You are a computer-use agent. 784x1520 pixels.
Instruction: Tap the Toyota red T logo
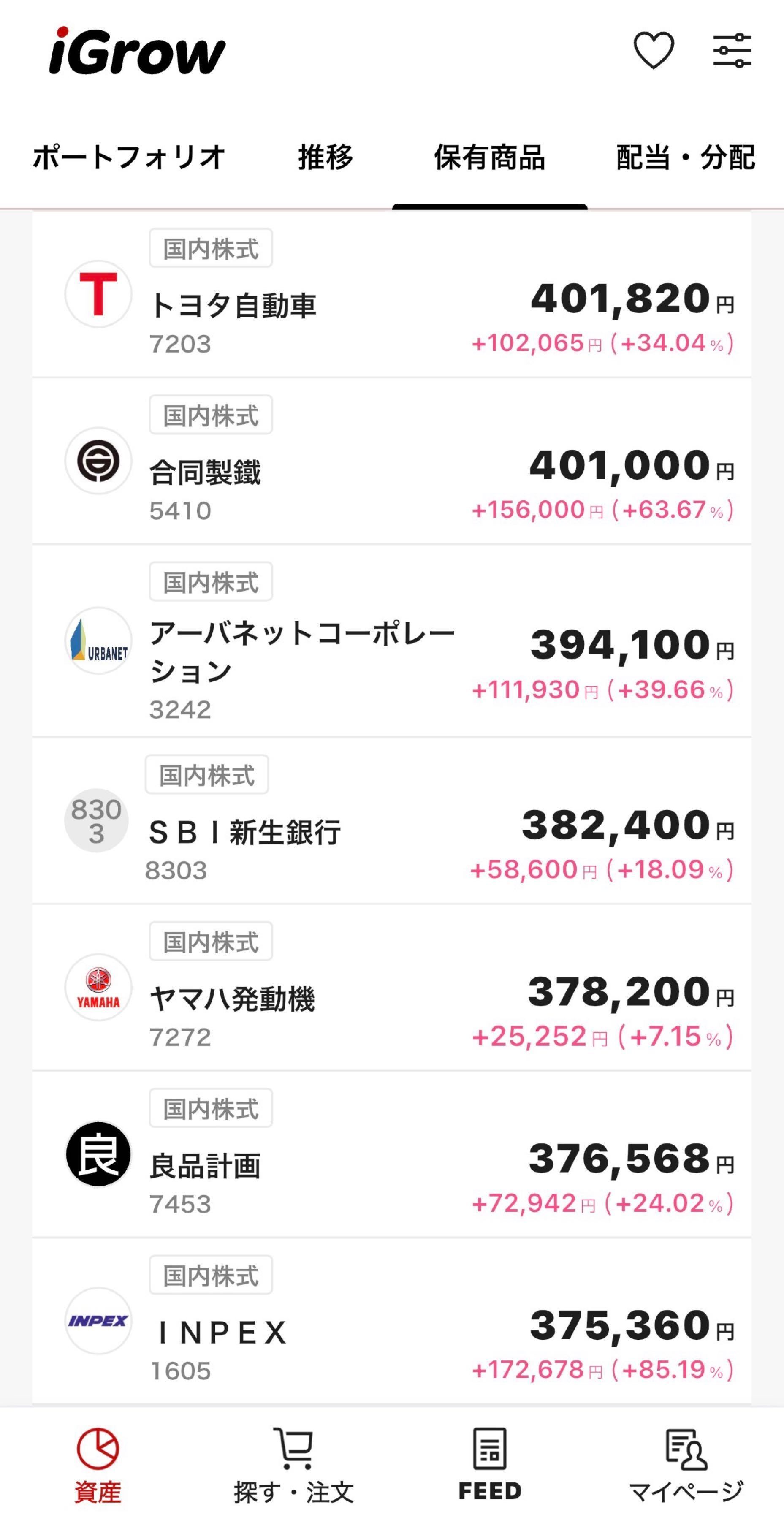(x=98, y=294)
